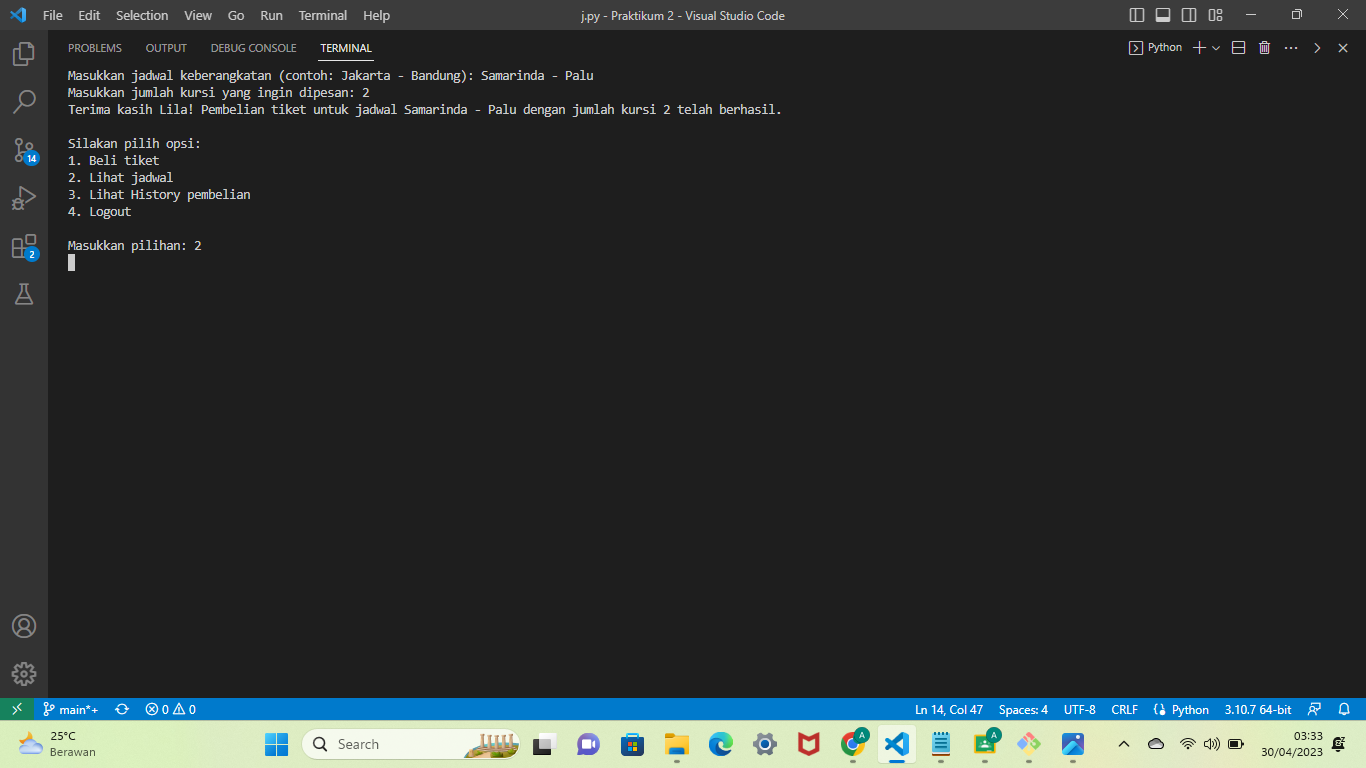The width and height of the screenshot is (1366, 768).
Task: Split the terminal pane
Action: click(x=1238, y=48)
